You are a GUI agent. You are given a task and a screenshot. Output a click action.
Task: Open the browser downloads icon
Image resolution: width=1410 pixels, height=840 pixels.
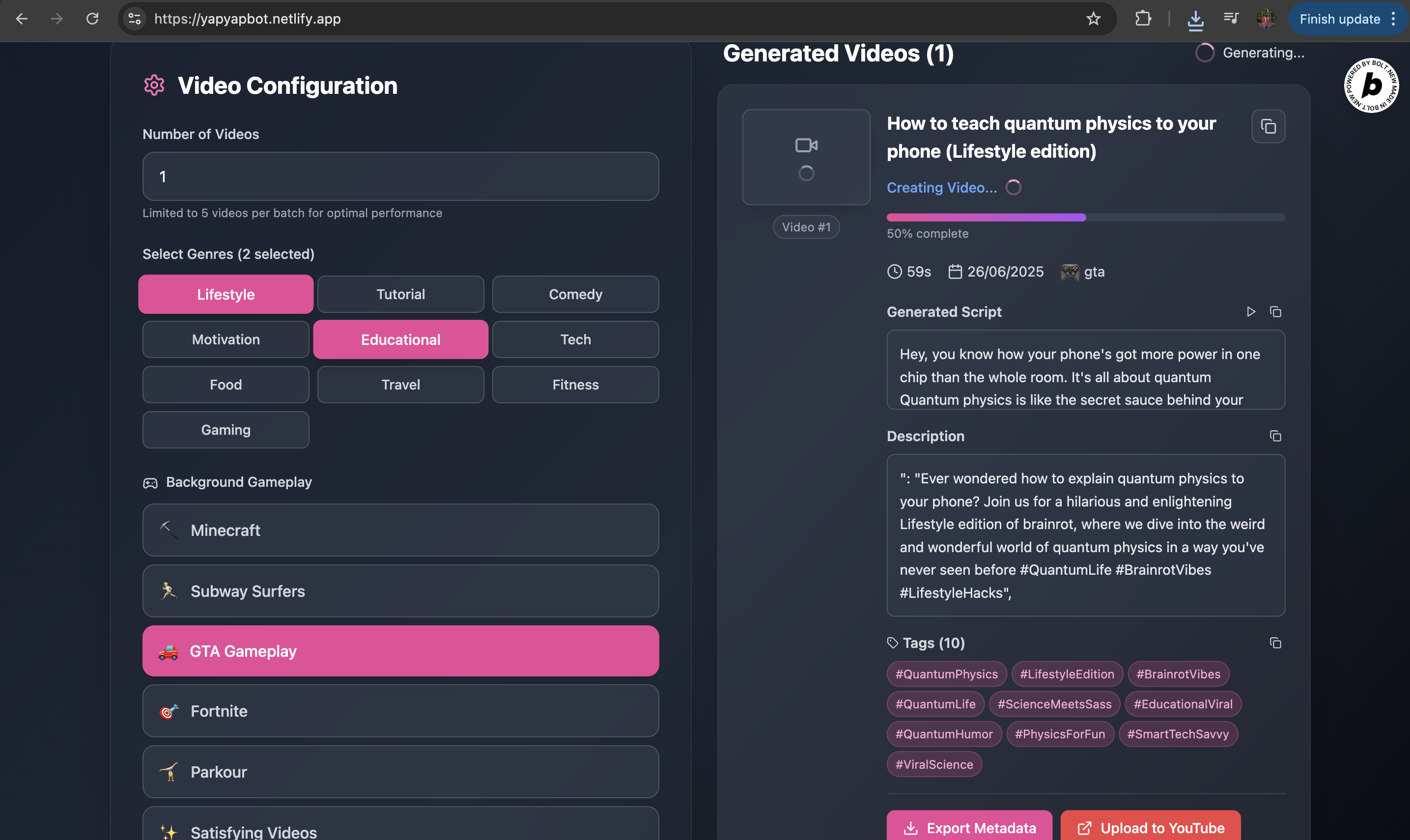click(1195, 19)
